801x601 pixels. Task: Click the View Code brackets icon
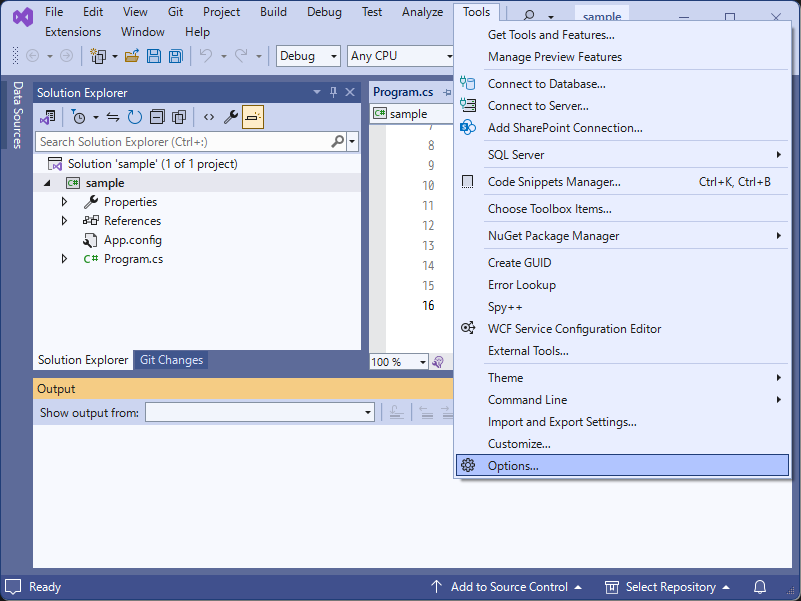[208, 118]
